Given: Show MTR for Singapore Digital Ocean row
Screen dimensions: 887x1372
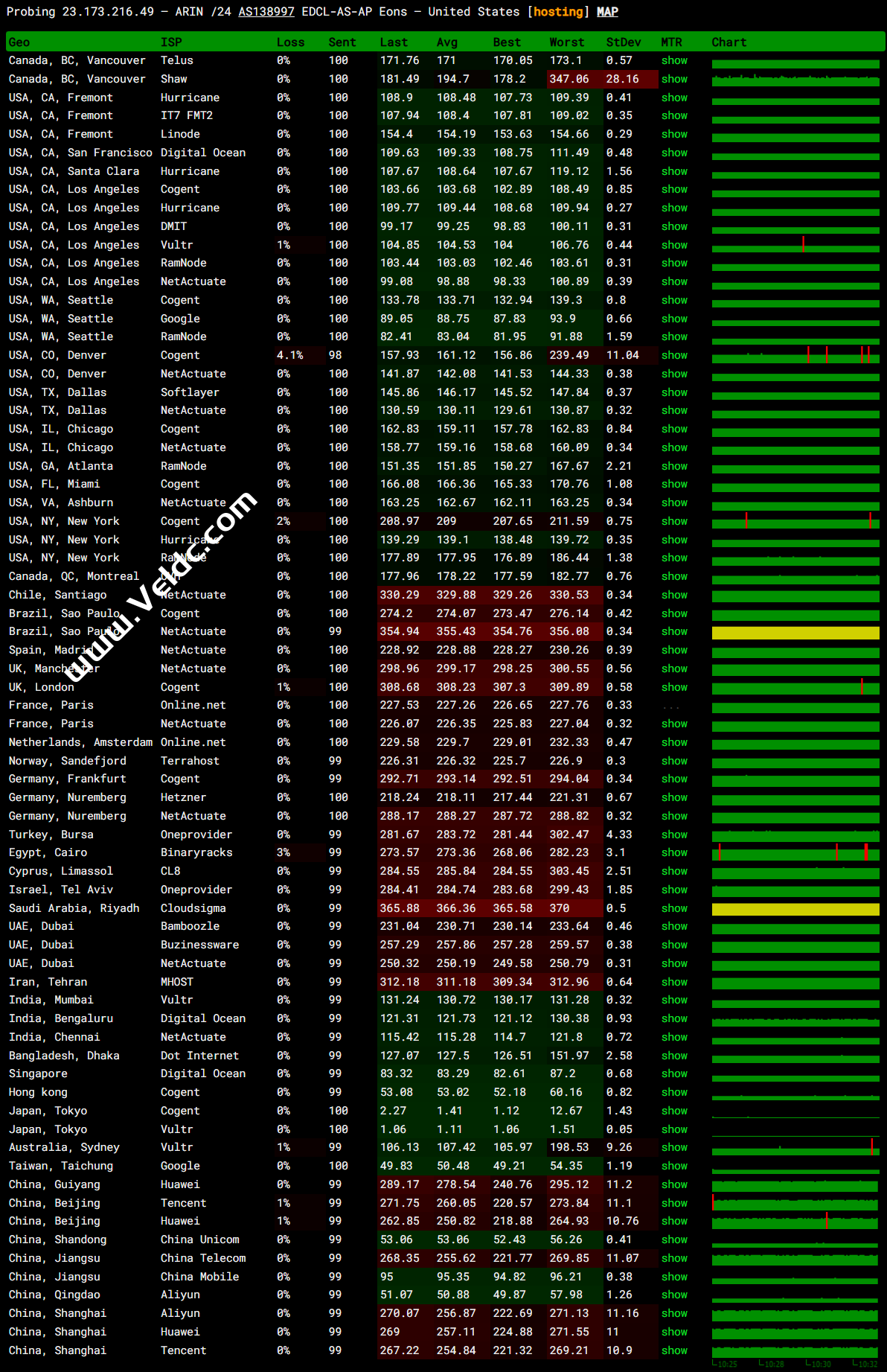Looking at the screenshot, I should [674, 1073].
